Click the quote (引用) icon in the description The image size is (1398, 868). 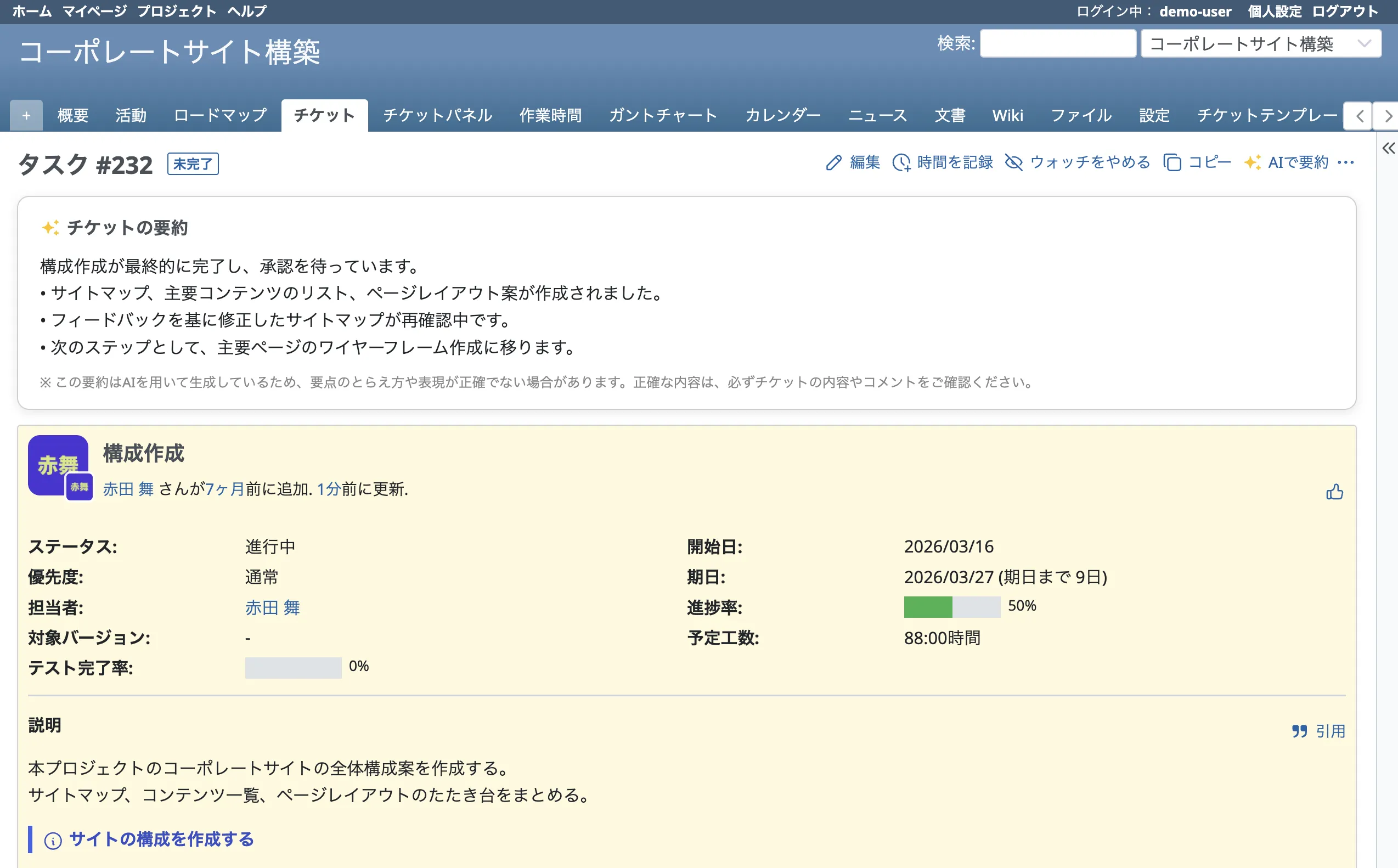tap(1299, 731)
